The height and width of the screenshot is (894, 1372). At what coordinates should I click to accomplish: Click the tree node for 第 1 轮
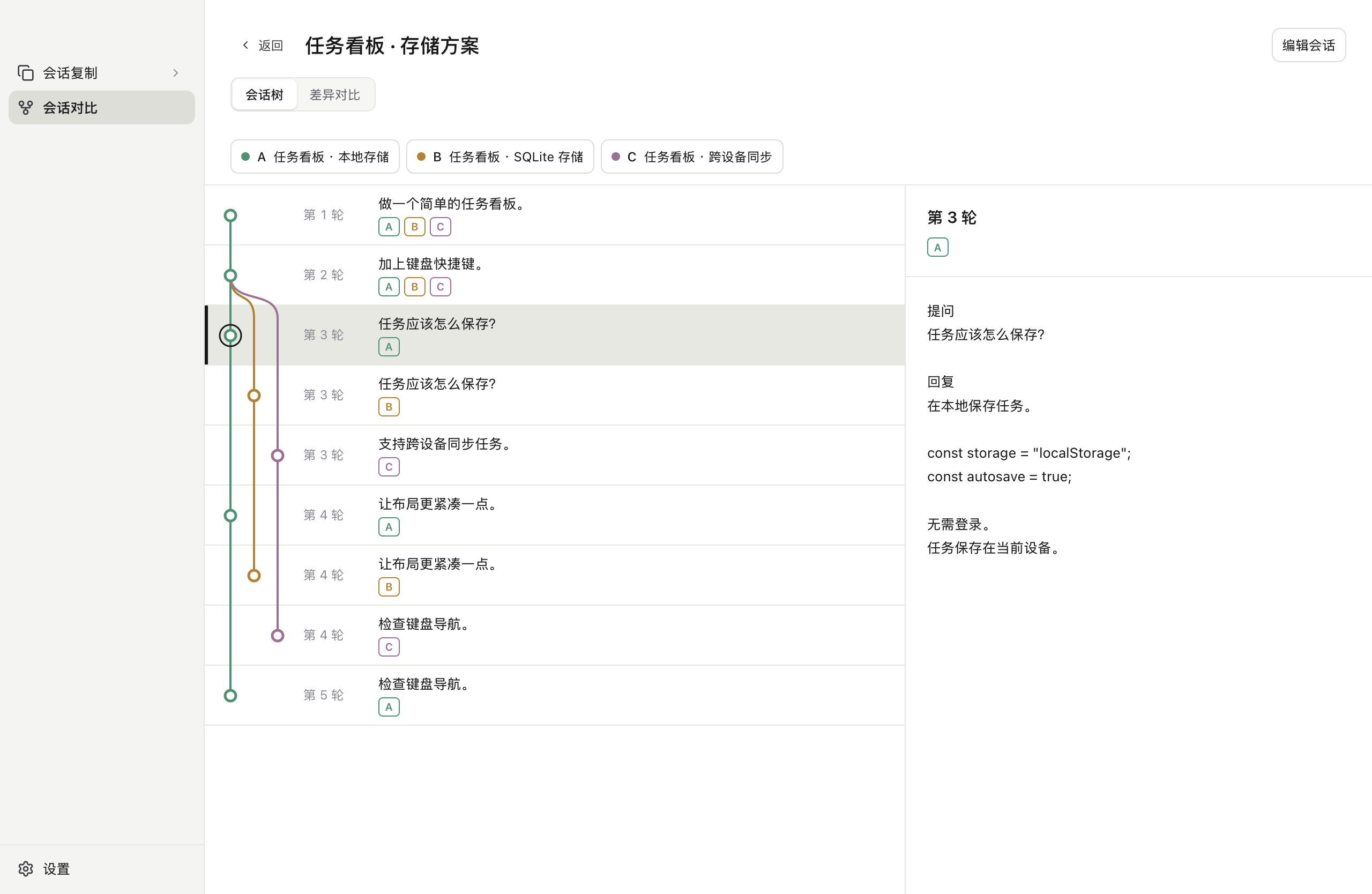coord(230,215)
